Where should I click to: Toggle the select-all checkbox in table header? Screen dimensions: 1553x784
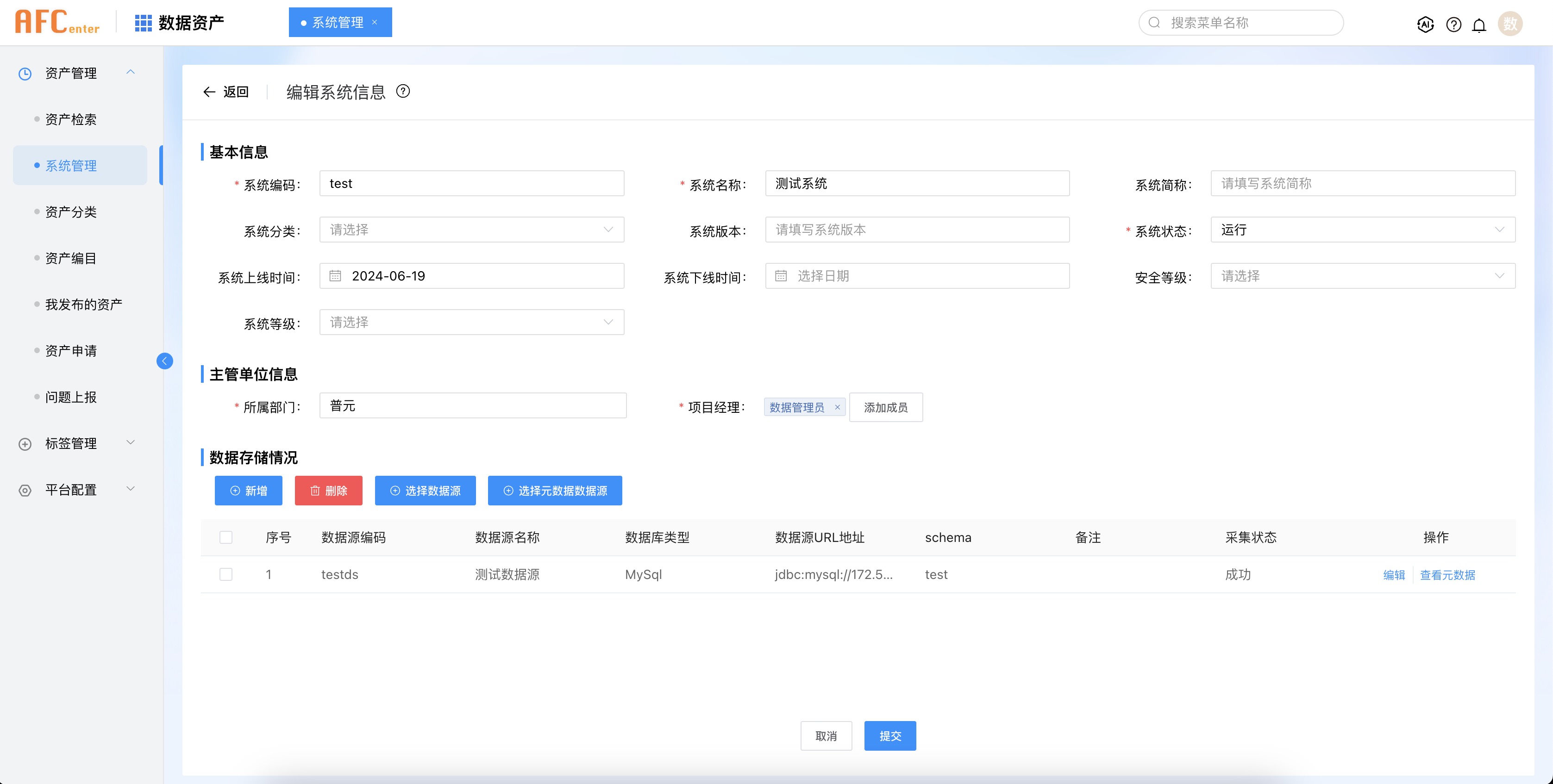point(226,537)
